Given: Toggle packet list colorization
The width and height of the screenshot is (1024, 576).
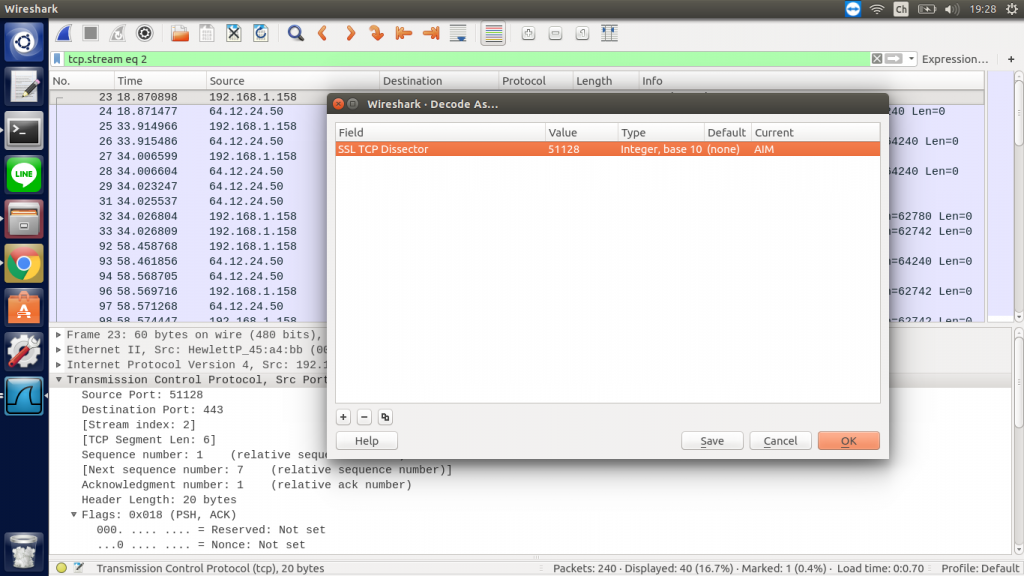Looking at the screenshot, I should coord(493,33).
